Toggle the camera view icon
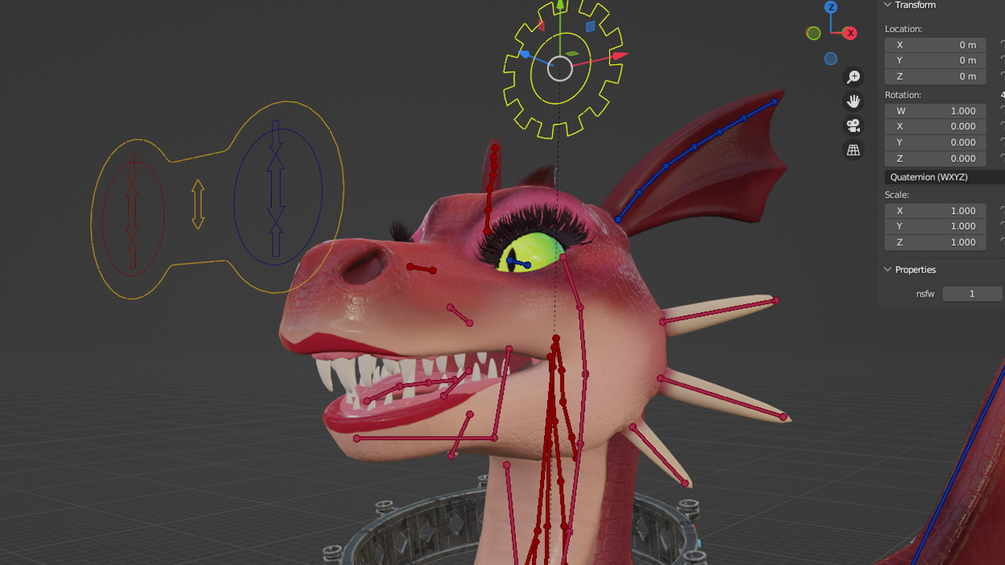1005x565 pixels. 853,126
